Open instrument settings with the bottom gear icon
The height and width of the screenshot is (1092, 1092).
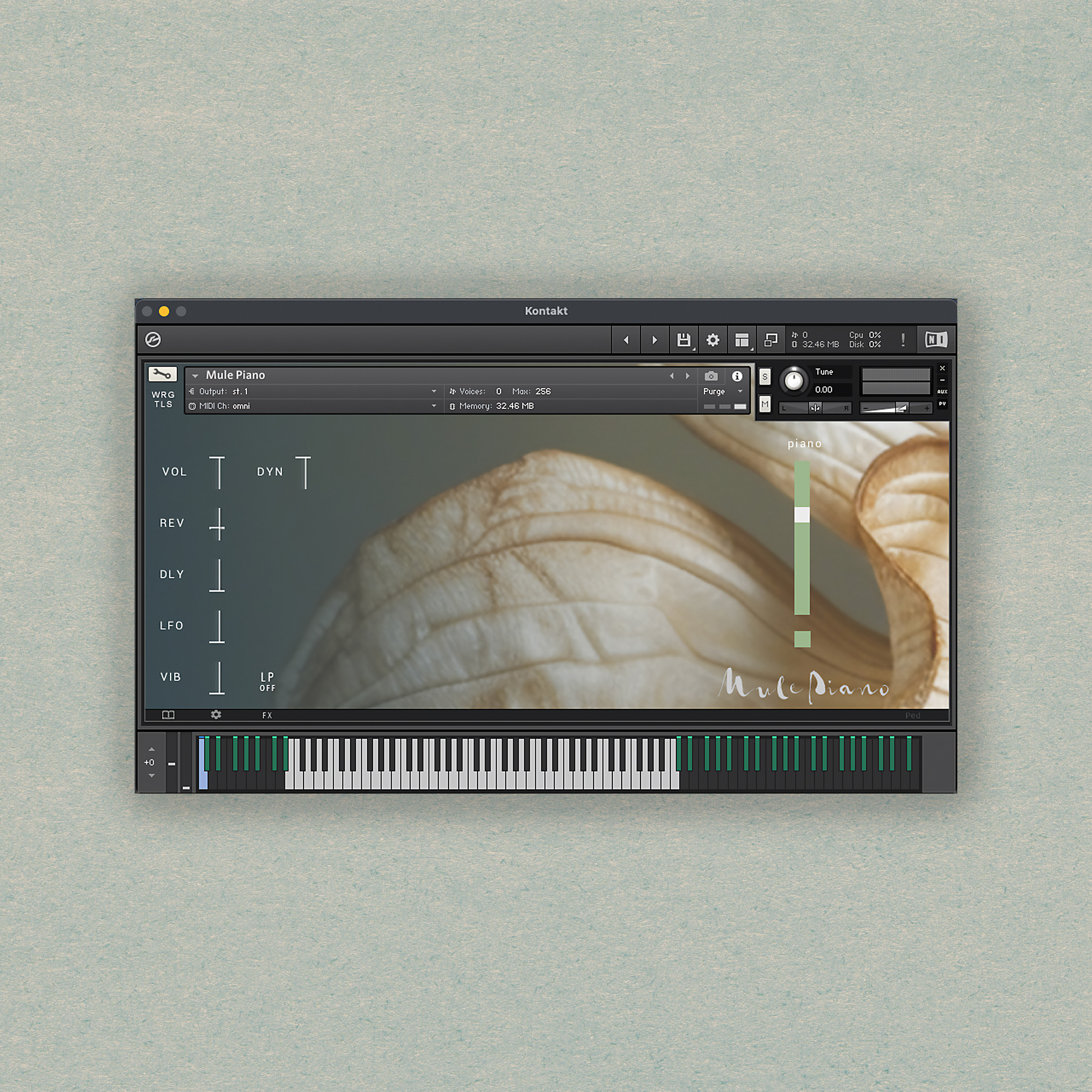click(216, 715)
